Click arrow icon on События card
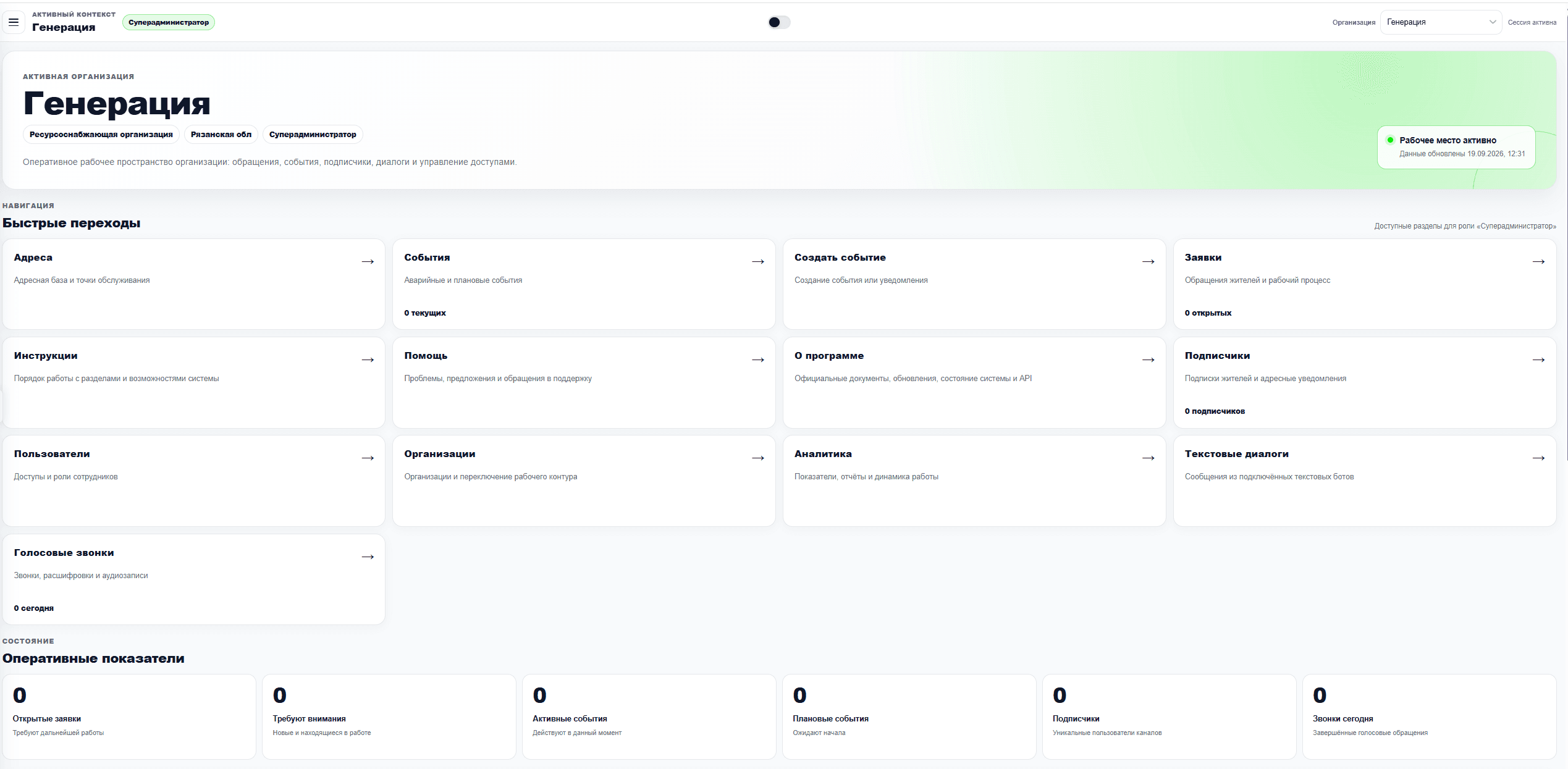Screen dimensions: 1568x769 [758, 262]
